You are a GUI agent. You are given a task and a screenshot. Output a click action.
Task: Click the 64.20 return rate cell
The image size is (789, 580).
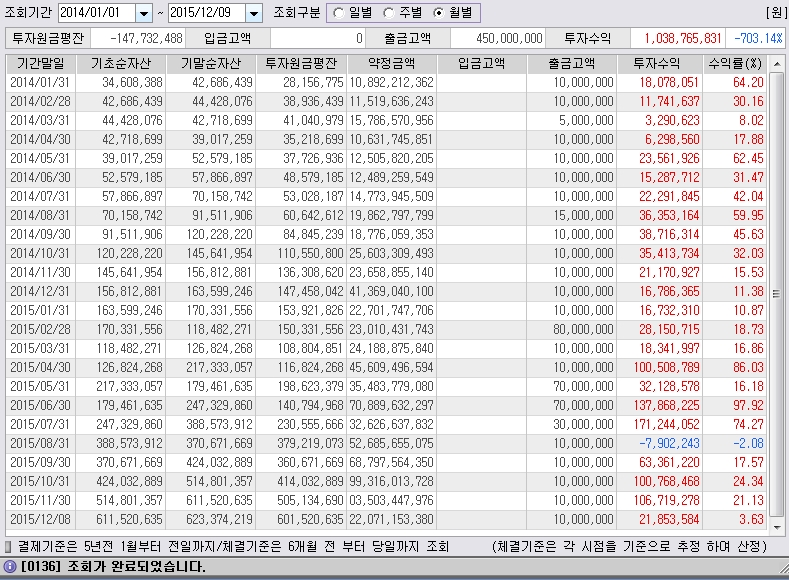pos(735,82)
